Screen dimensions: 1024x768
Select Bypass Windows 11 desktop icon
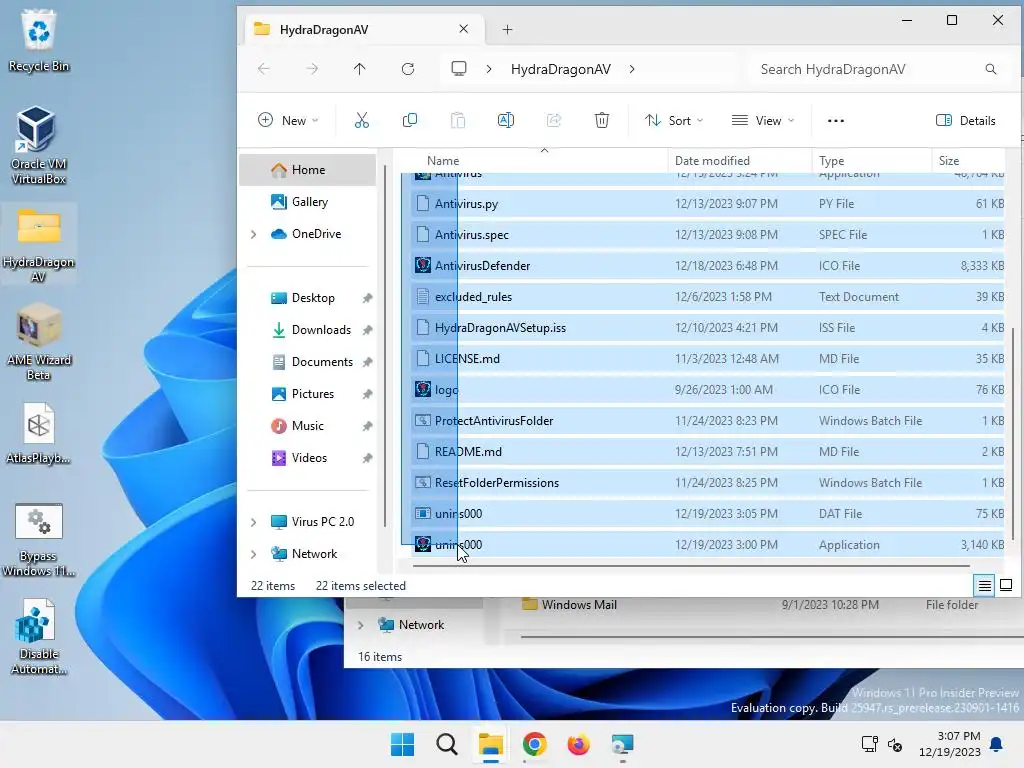click(x=39, y=539)
